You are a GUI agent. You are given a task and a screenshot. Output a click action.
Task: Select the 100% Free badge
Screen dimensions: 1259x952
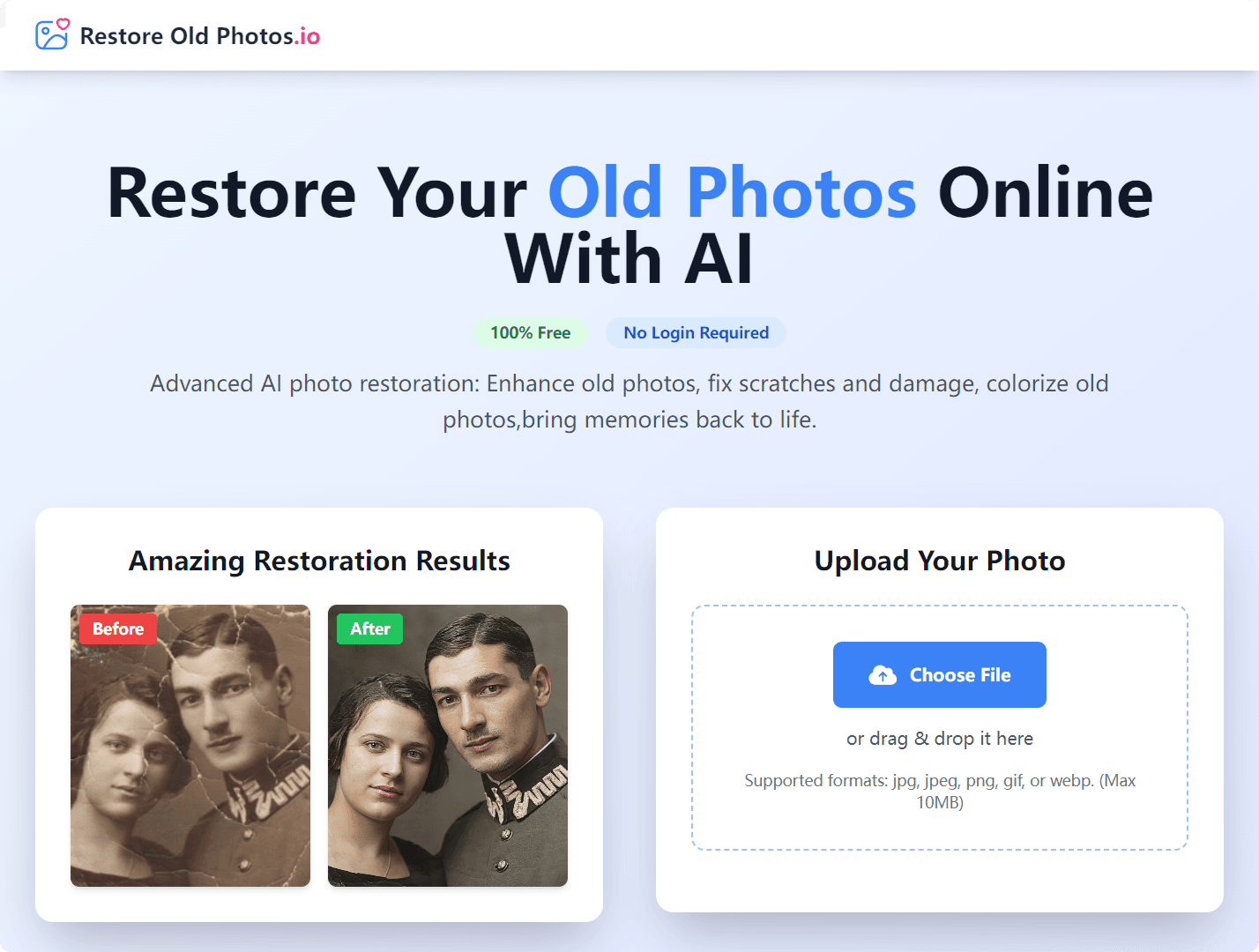tap(531, 332)
